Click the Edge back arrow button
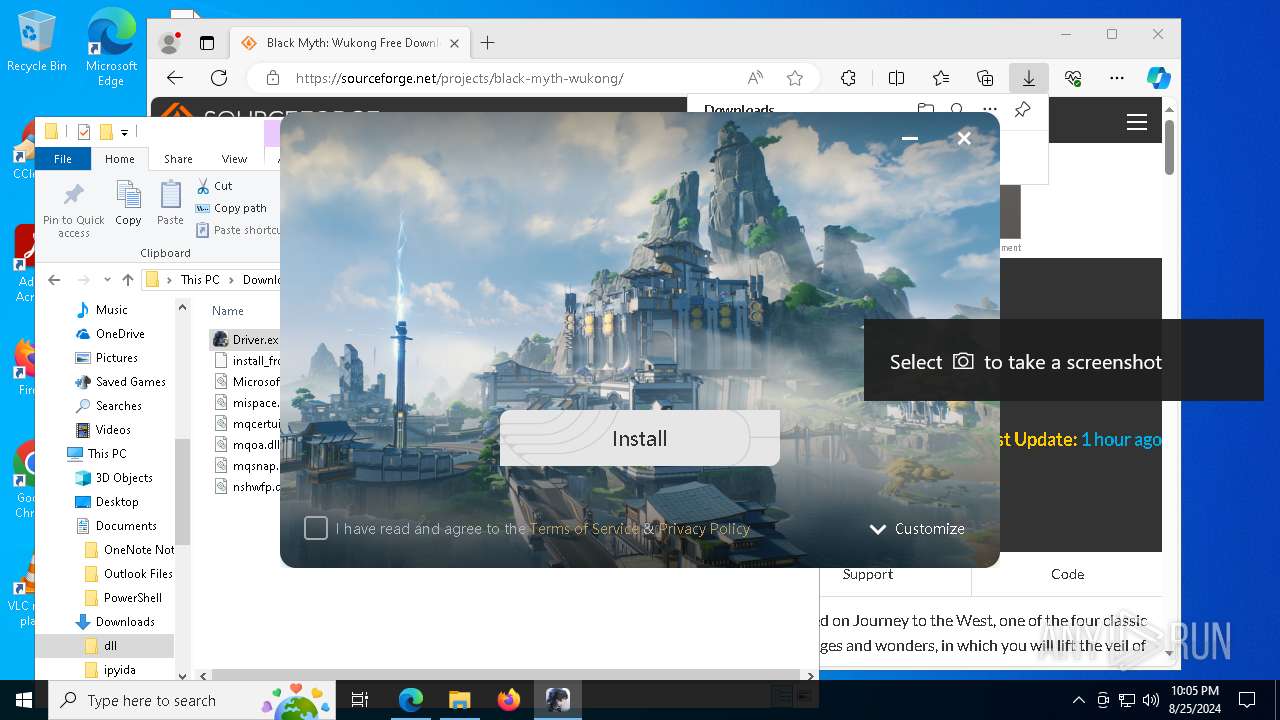The height and width of the screenshot is (720, 1280). 175,78
